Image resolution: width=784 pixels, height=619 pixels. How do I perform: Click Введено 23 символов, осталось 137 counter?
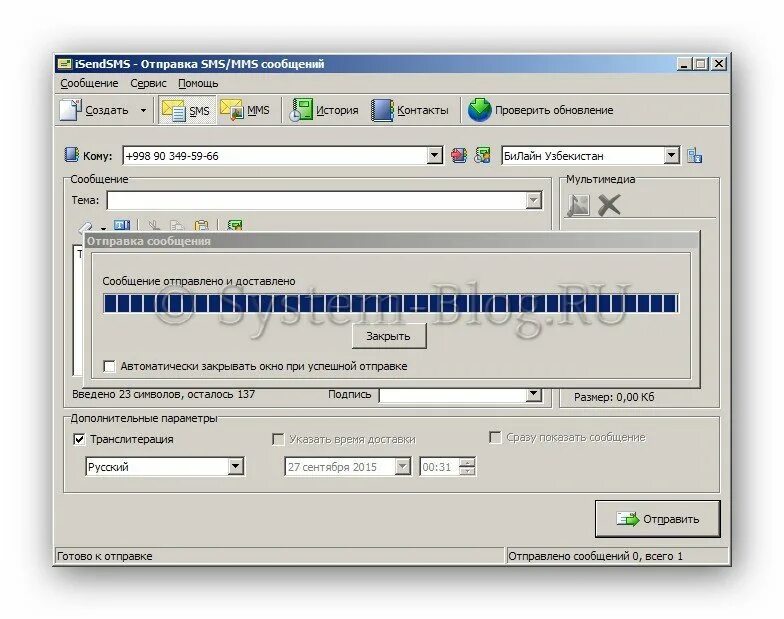164,394
